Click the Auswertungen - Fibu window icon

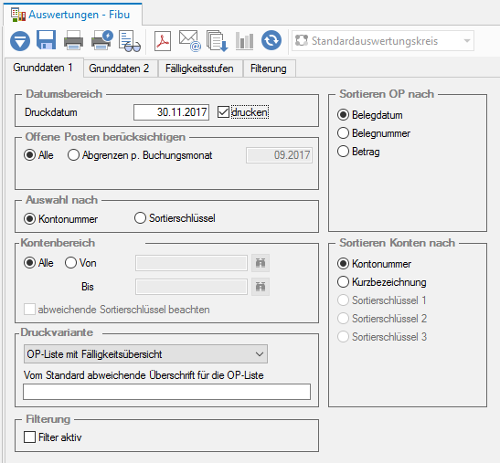coord(18,15)
